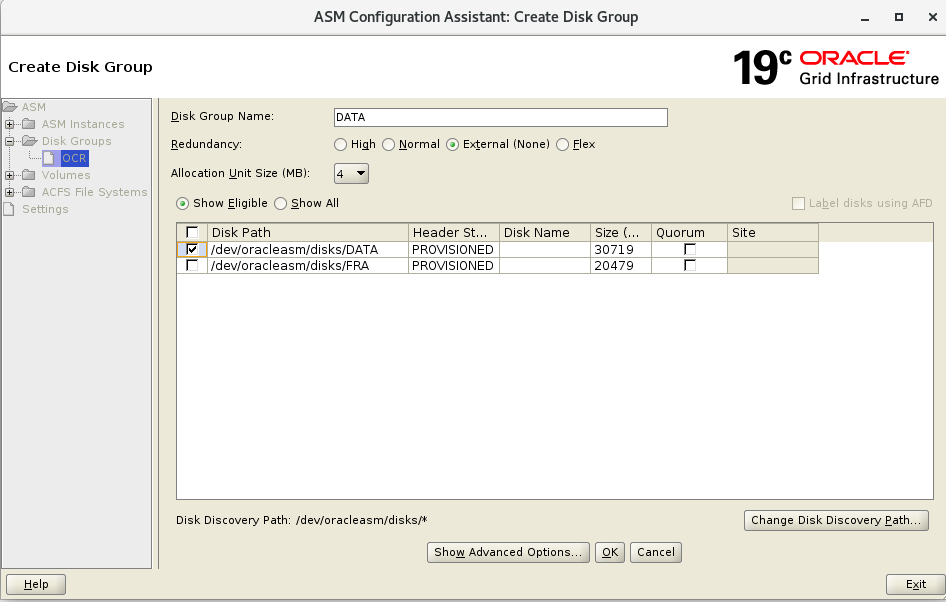The image size is (946, 602).
Task: Click PROVISIONED status in the FRA row
Action: (x=452, y=266)
